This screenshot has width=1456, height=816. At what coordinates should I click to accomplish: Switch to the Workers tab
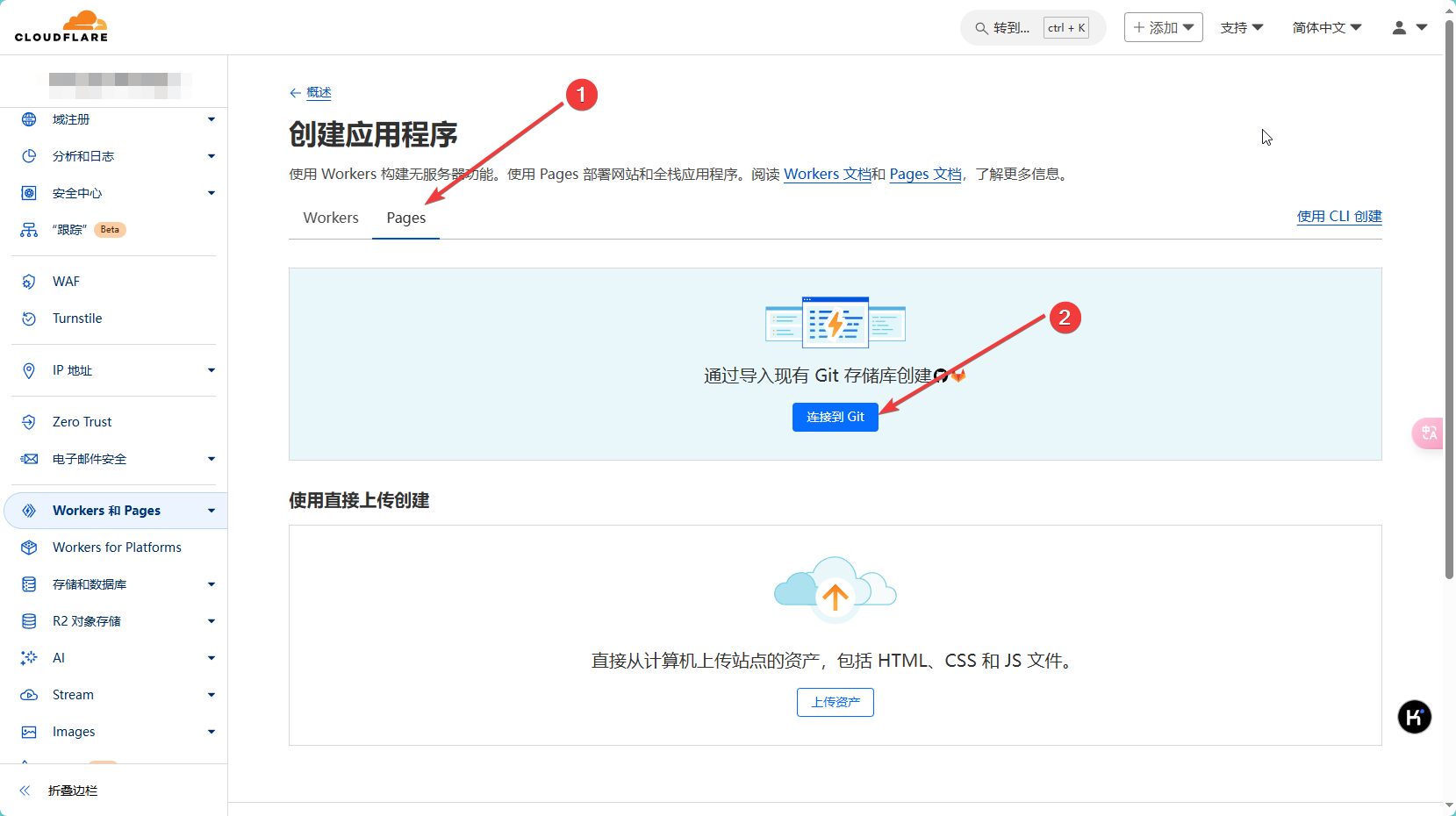(331, 218)
